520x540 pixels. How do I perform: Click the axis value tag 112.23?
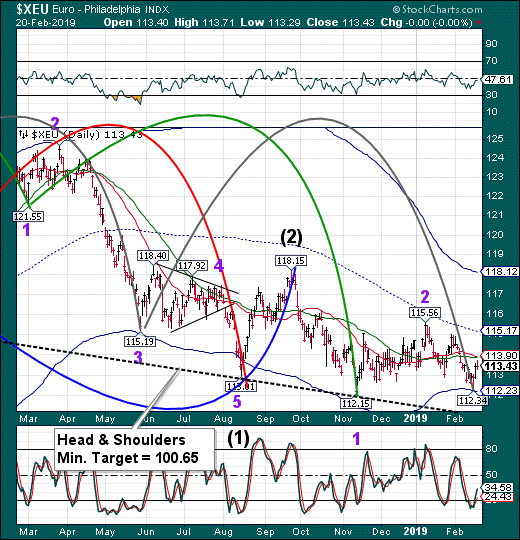[500, 390]
